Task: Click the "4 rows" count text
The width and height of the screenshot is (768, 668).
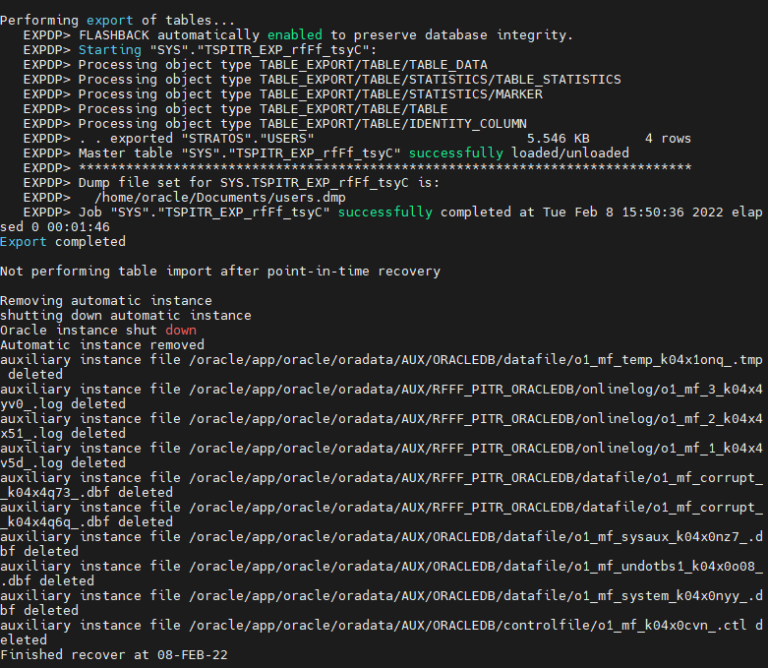Action: 668,138
